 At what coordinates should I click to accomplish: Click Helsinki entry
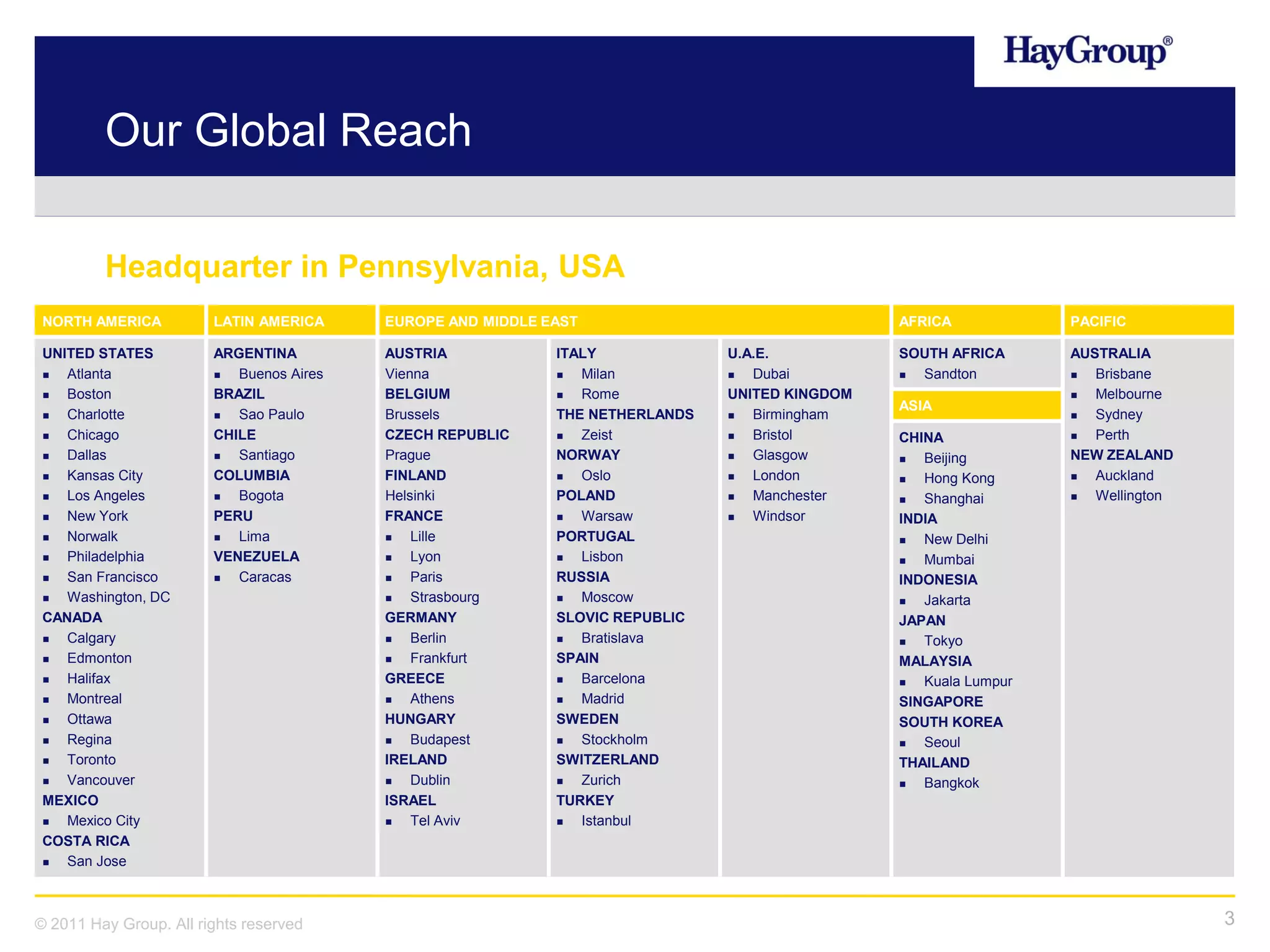pos(409,496)
